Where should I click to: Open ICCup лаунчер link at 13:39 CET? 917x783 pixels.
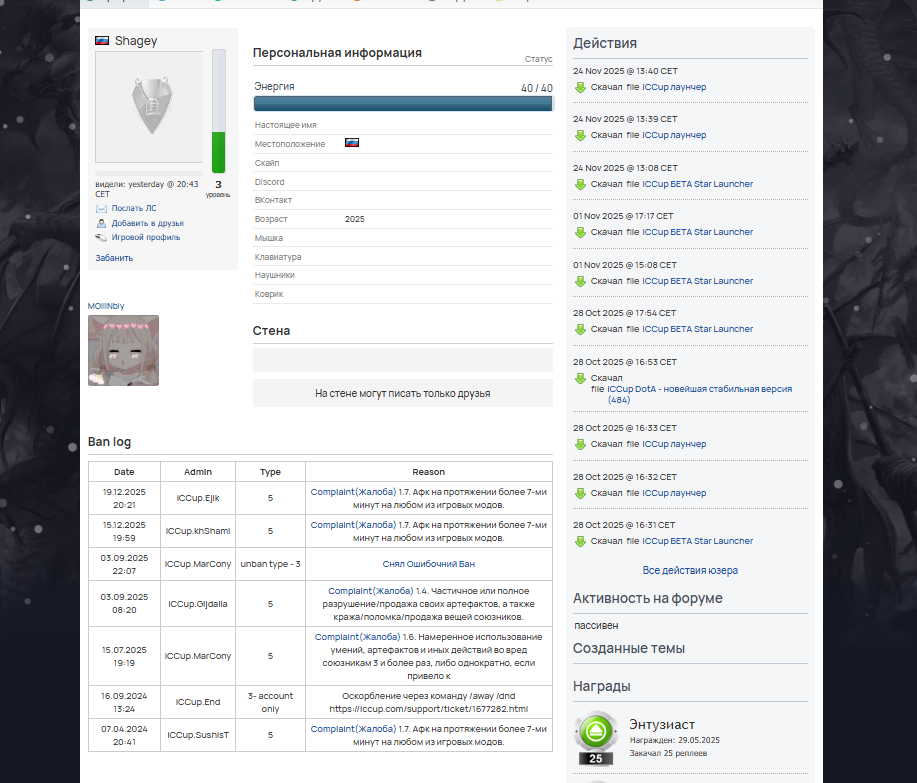point(674,135)
